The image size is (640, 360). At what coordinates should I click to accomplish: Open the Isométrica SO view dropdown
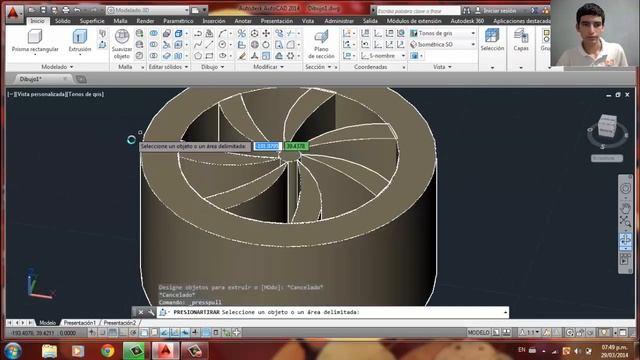[x=443, y=44]
